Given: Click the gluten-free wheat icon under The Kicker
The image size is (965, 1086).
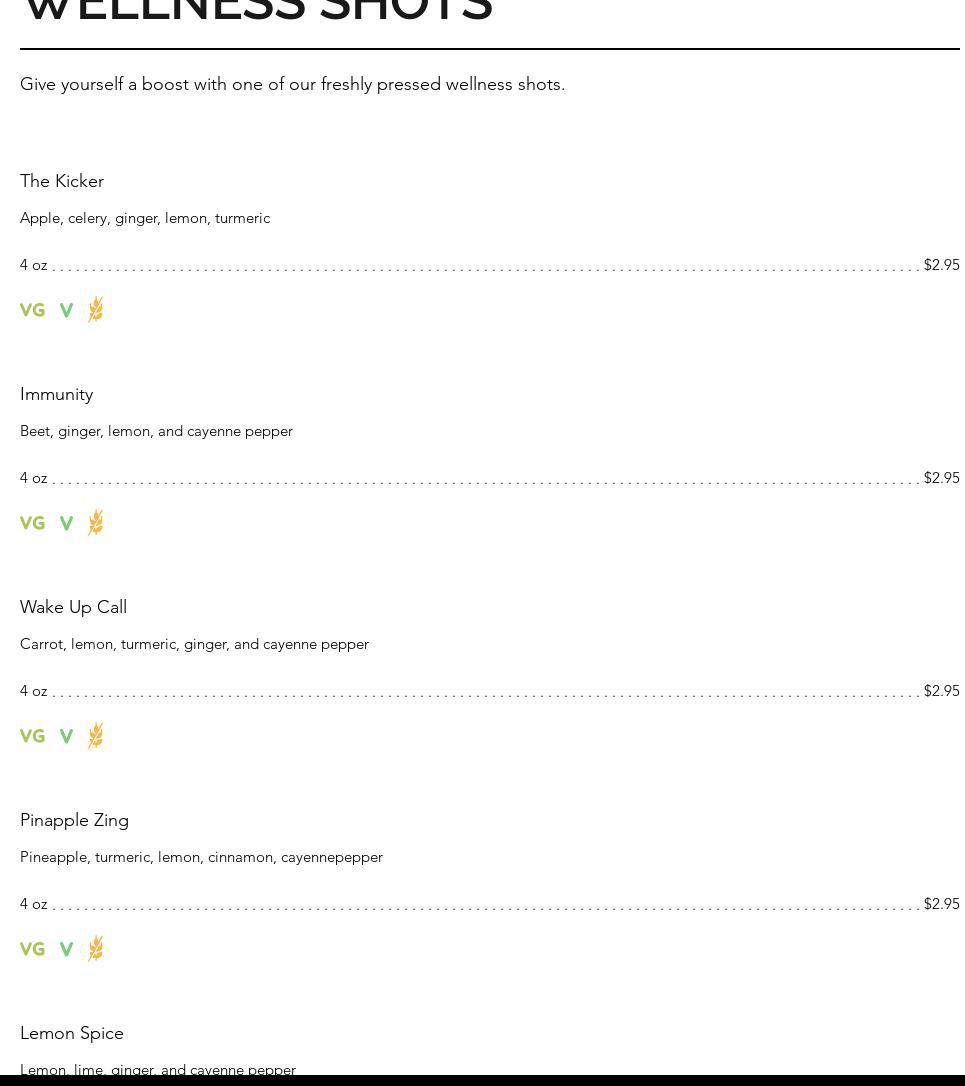Looking at the screenshot, I should (96, 310).
